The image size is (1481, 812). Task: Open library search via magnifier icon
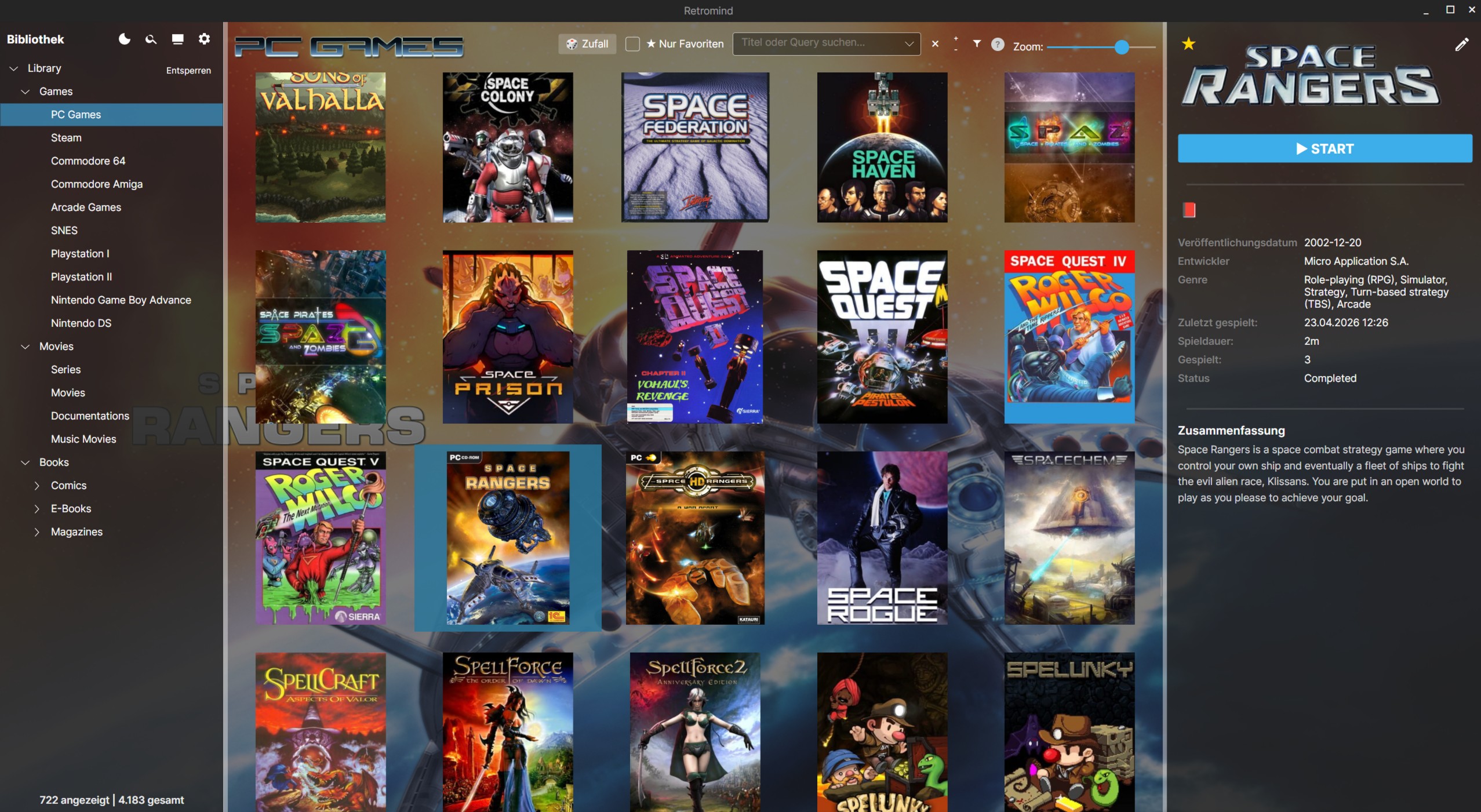[151, 39]
